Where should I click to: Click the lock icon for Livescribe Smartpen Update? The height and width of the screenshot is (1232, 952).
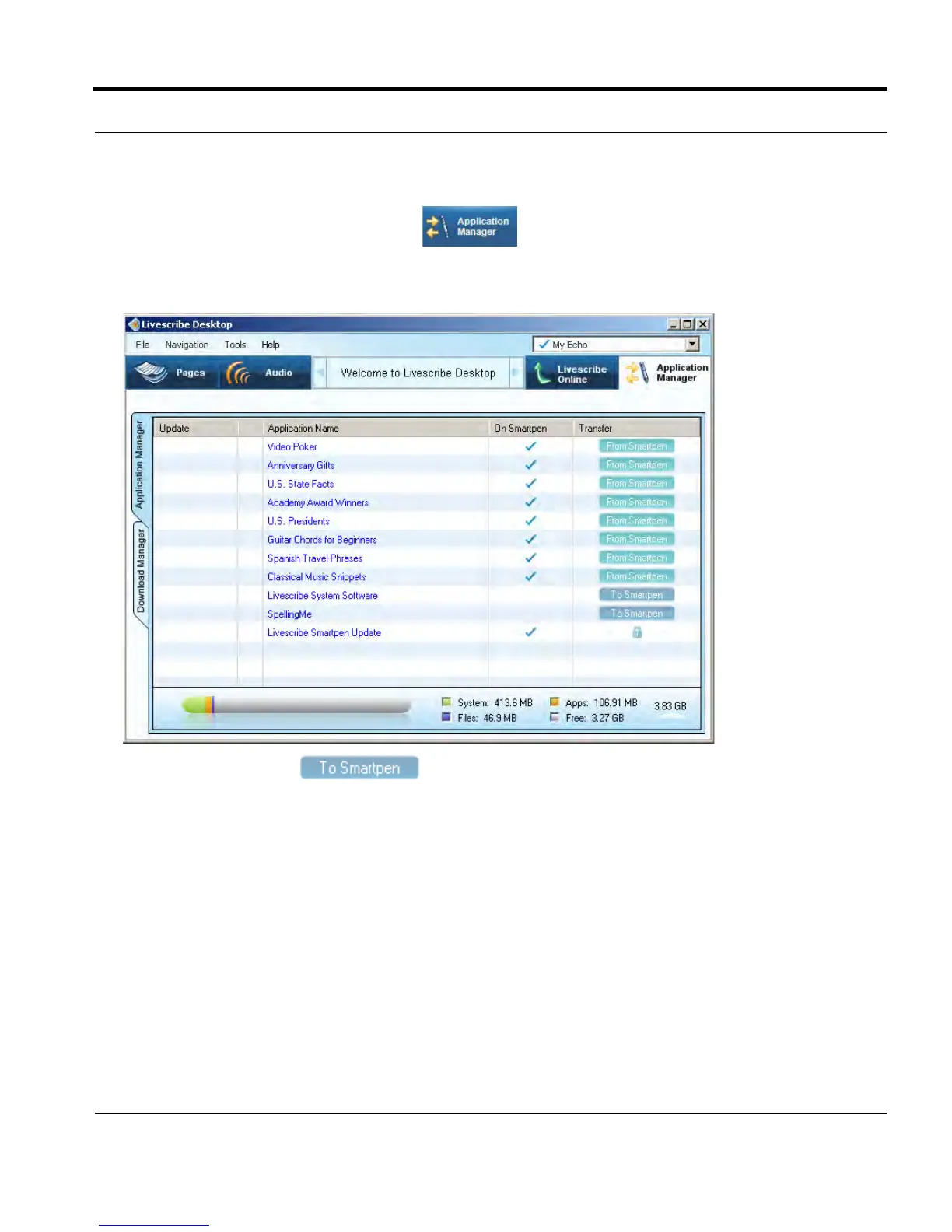(637, 632)
